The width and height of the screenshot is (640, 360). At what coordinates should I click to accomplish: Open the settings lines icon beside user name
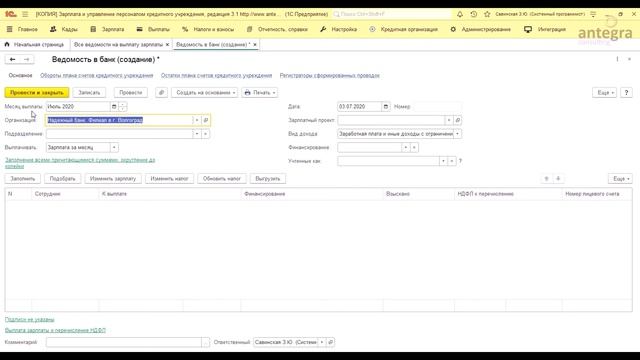(x=593, y=14)
